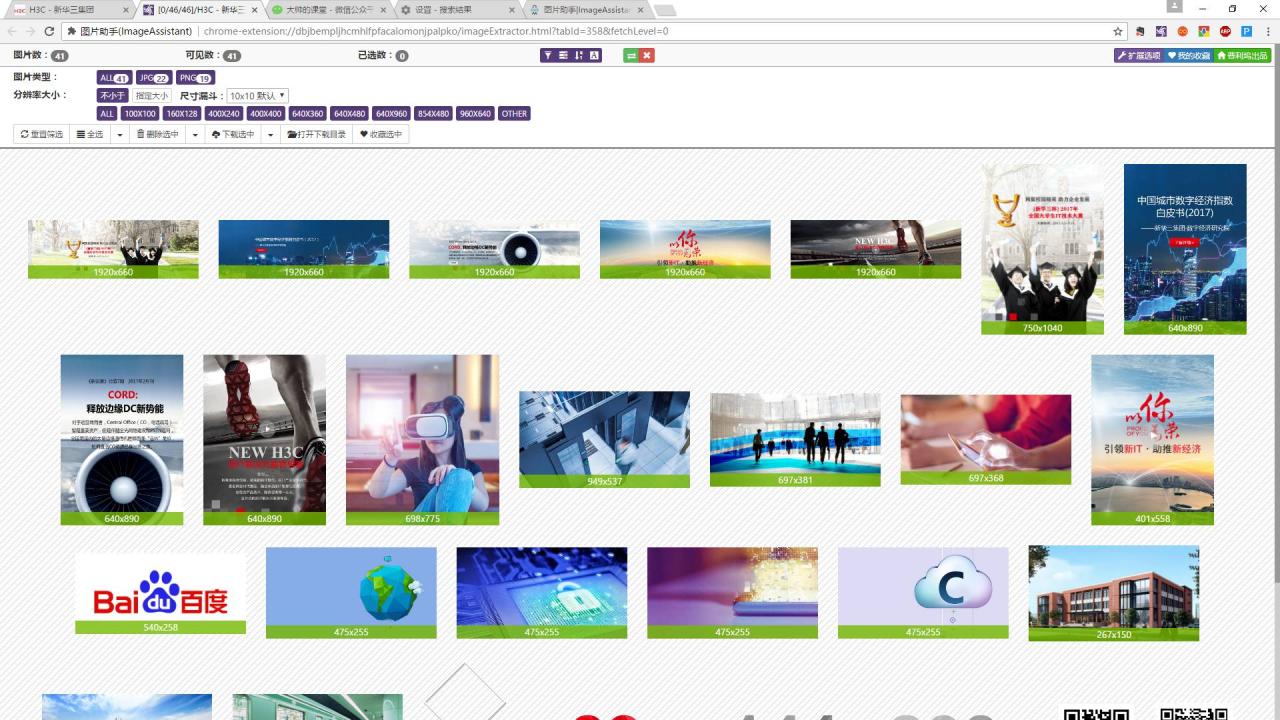Click the red X icon in toolbar
This screenshot has height=720, width=1280.
tap(647, 55)
